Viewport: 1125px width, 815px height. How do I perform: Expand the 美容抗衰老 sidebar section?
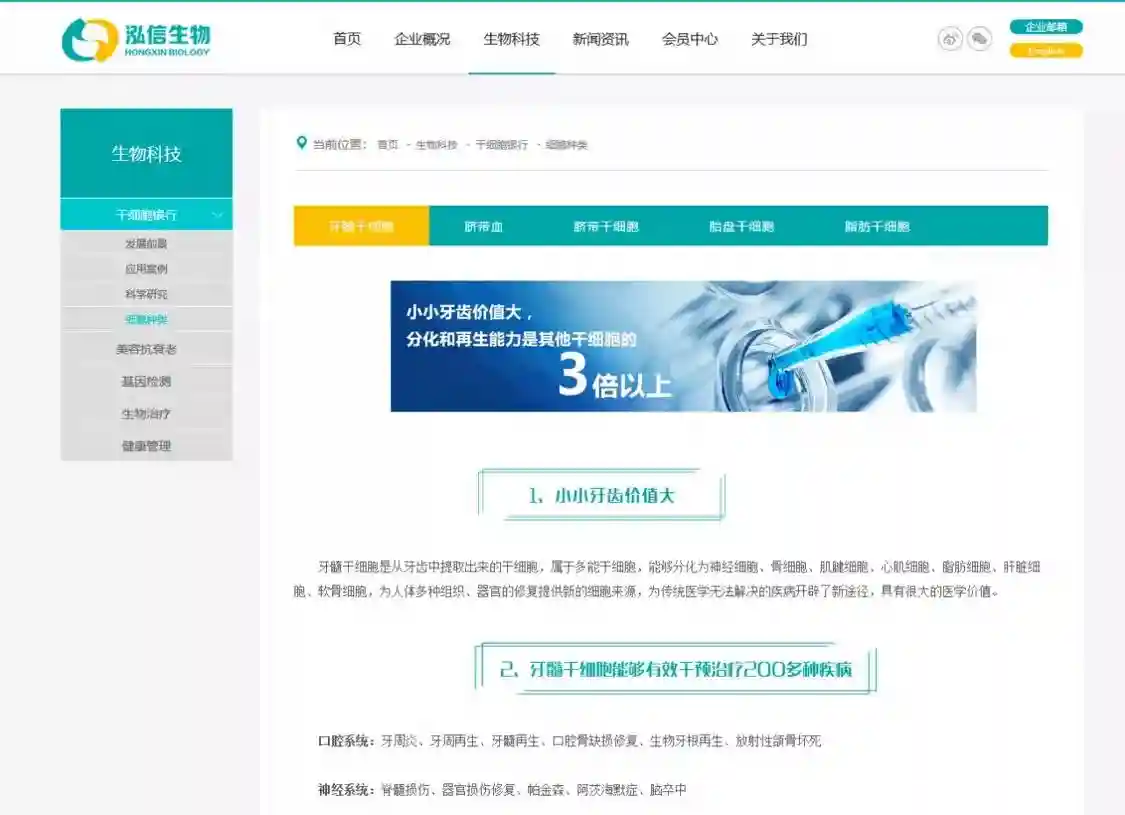146,349
